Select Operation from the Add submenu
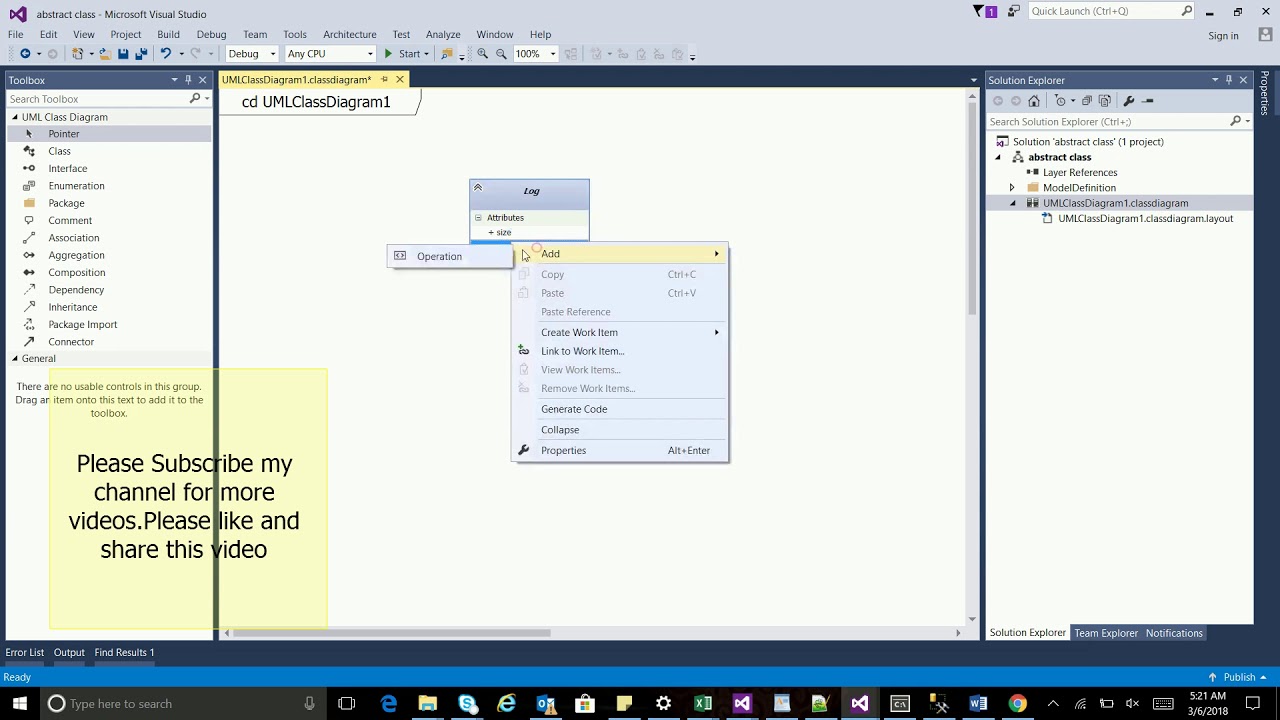1280x720 pixels. coord(450,257)
